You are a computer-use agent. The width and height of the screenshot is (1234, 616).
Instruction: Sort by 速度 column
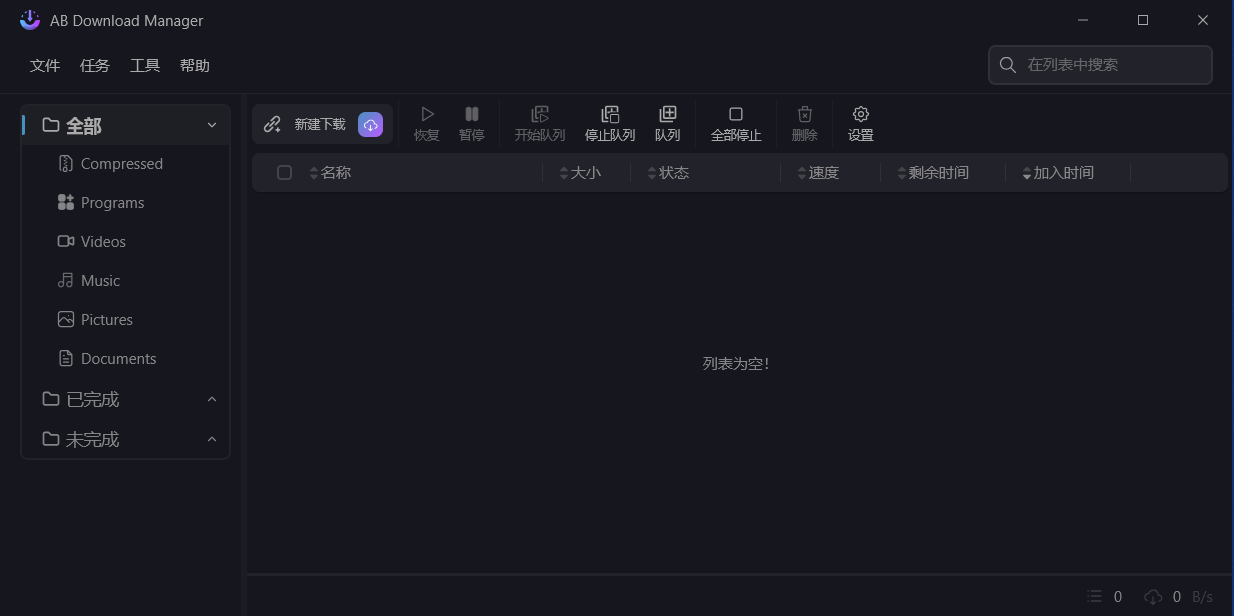[x=818, y=173]
